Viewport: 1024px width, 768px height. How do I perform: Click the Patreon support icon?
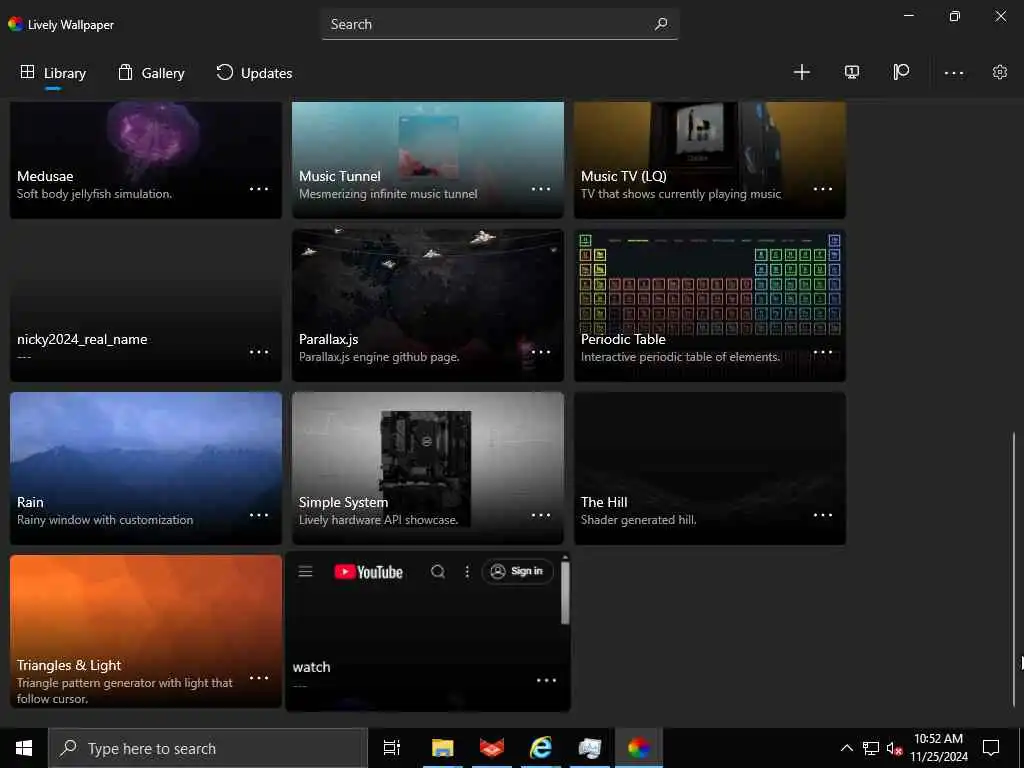pyautogui.click(x=901, y=72)
